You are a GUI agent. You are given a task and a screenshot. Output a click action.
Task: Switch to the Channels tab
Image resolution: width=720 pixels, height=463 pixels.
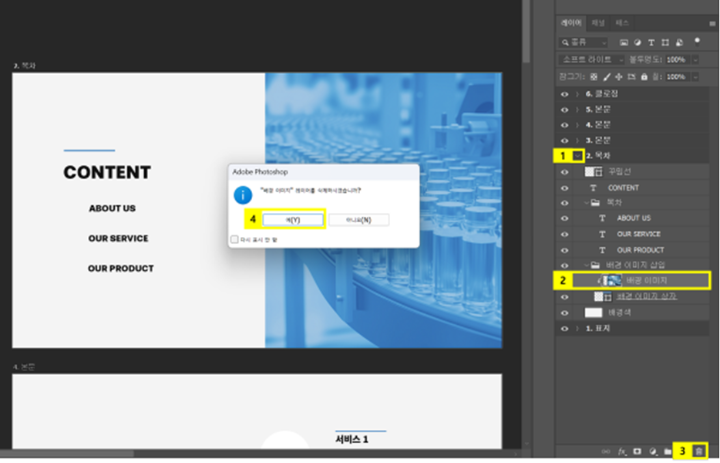click(598, 23)
